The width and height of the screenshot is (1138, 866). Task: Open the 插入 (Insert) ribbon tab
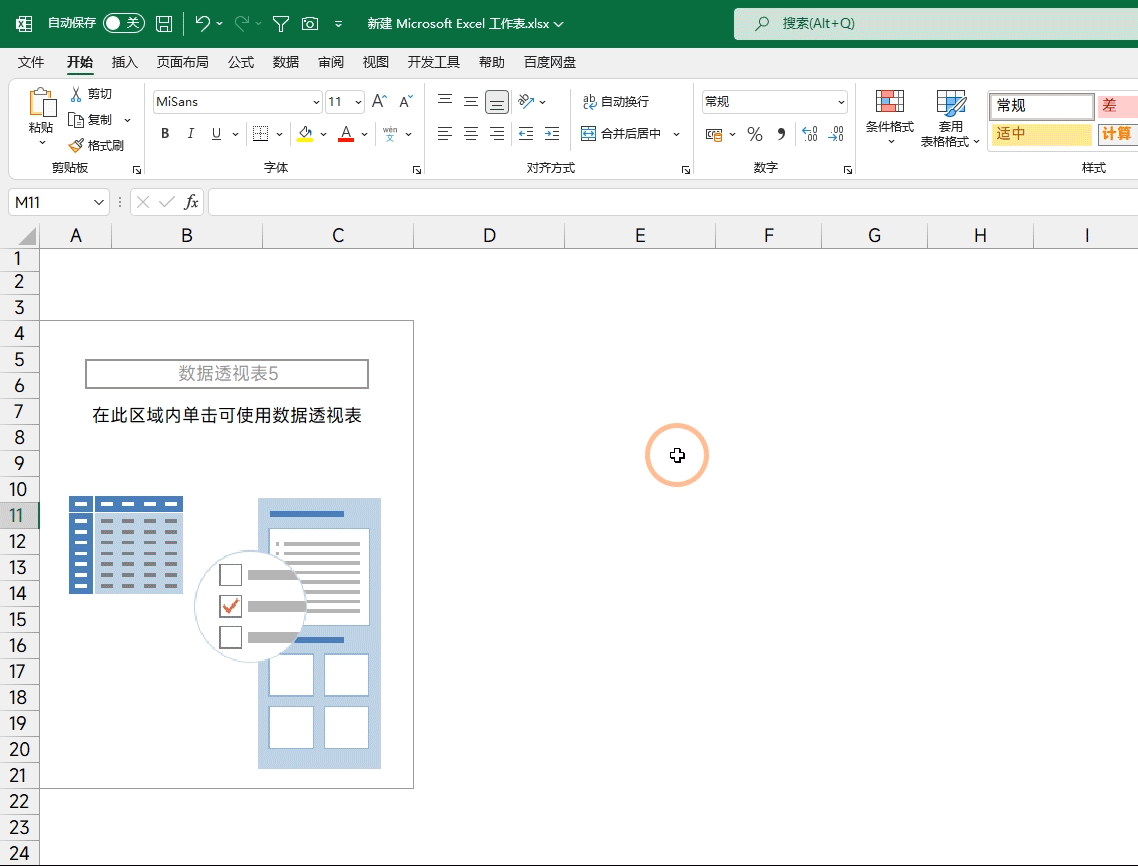[x=125, y=62]
